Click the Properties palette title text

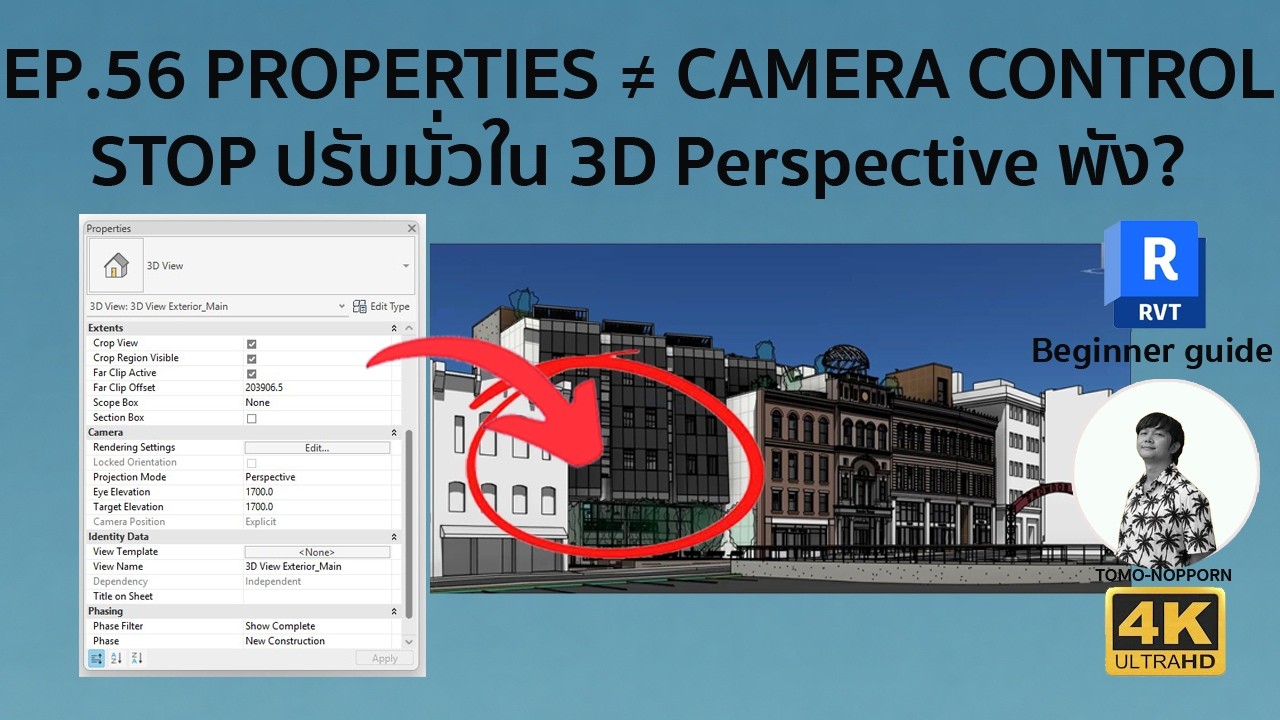[x=108, y=228]
